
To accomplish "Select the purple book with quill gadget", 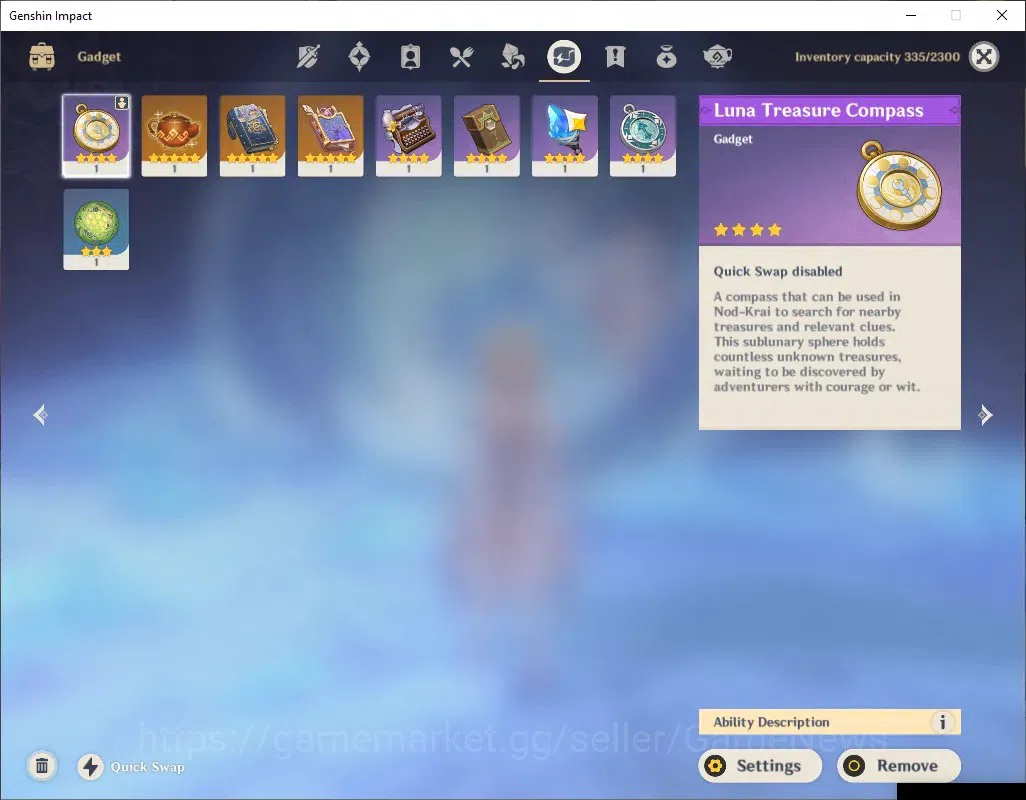I will (330, 136).
